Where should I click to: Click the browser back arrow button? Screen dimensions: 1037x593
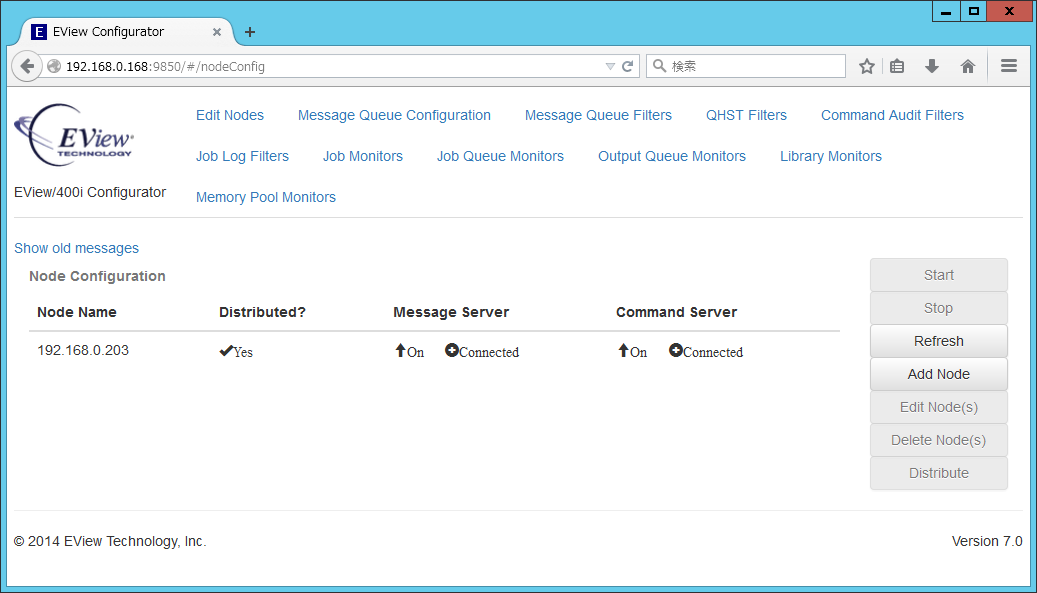point(27,66)
